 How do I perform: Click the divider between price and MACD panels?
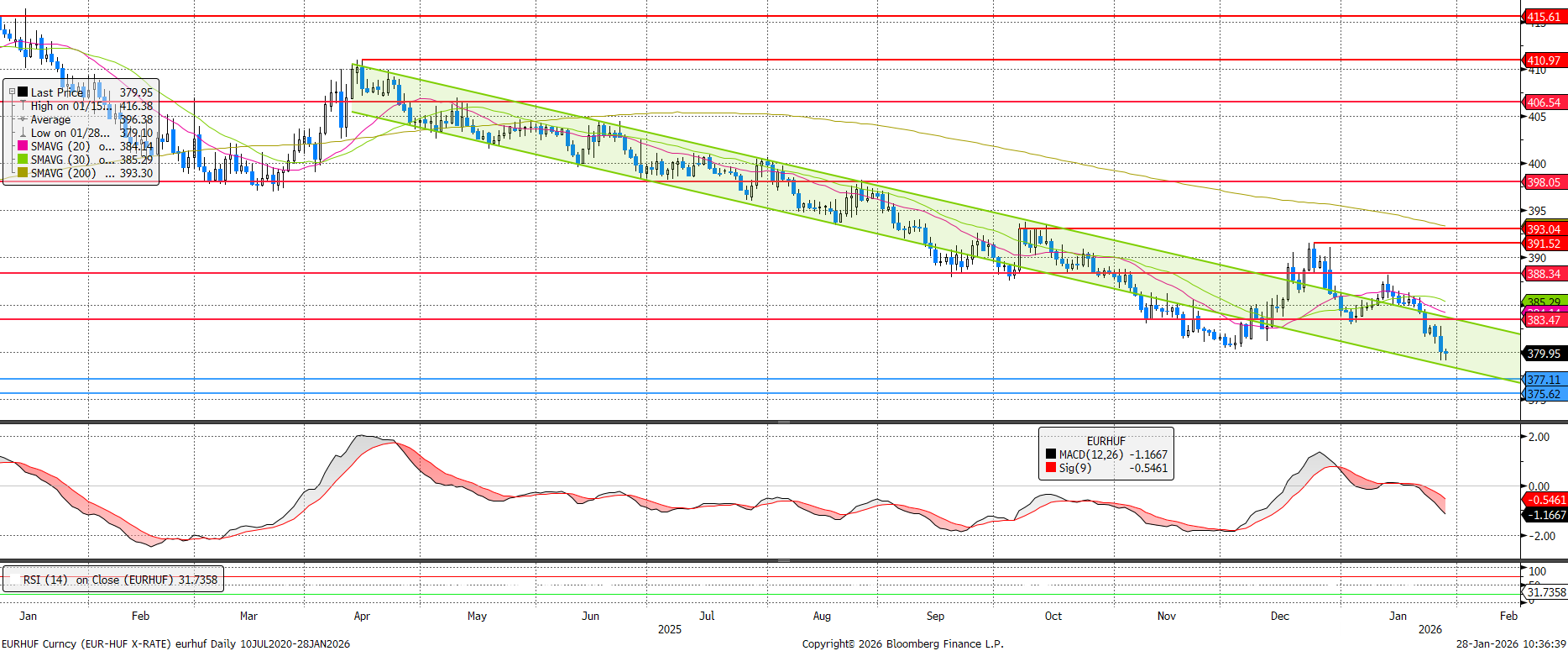pos(783,422)
